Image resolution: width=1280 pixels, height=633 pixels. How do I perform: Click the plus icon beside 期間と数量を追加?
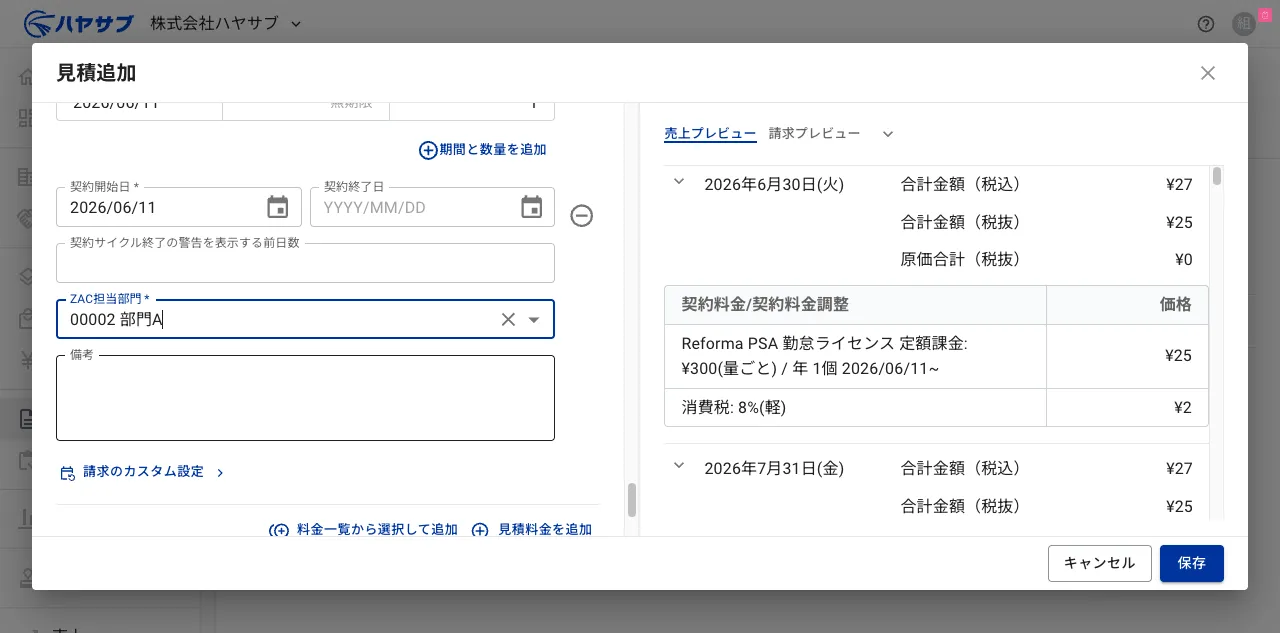428,150
